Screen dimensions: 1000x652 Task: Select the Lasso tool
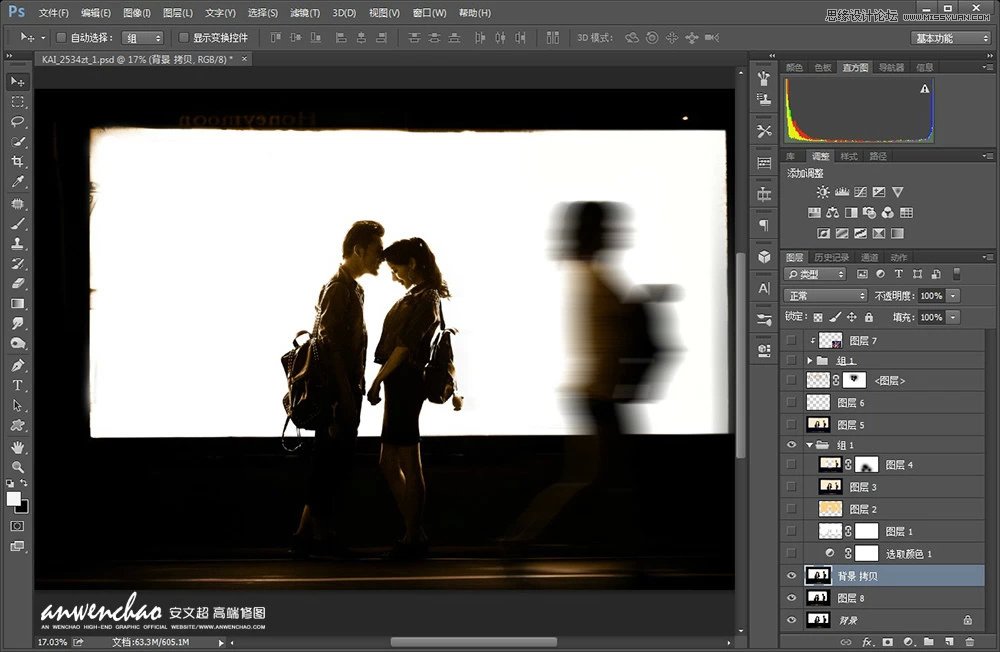click(18, 122)
